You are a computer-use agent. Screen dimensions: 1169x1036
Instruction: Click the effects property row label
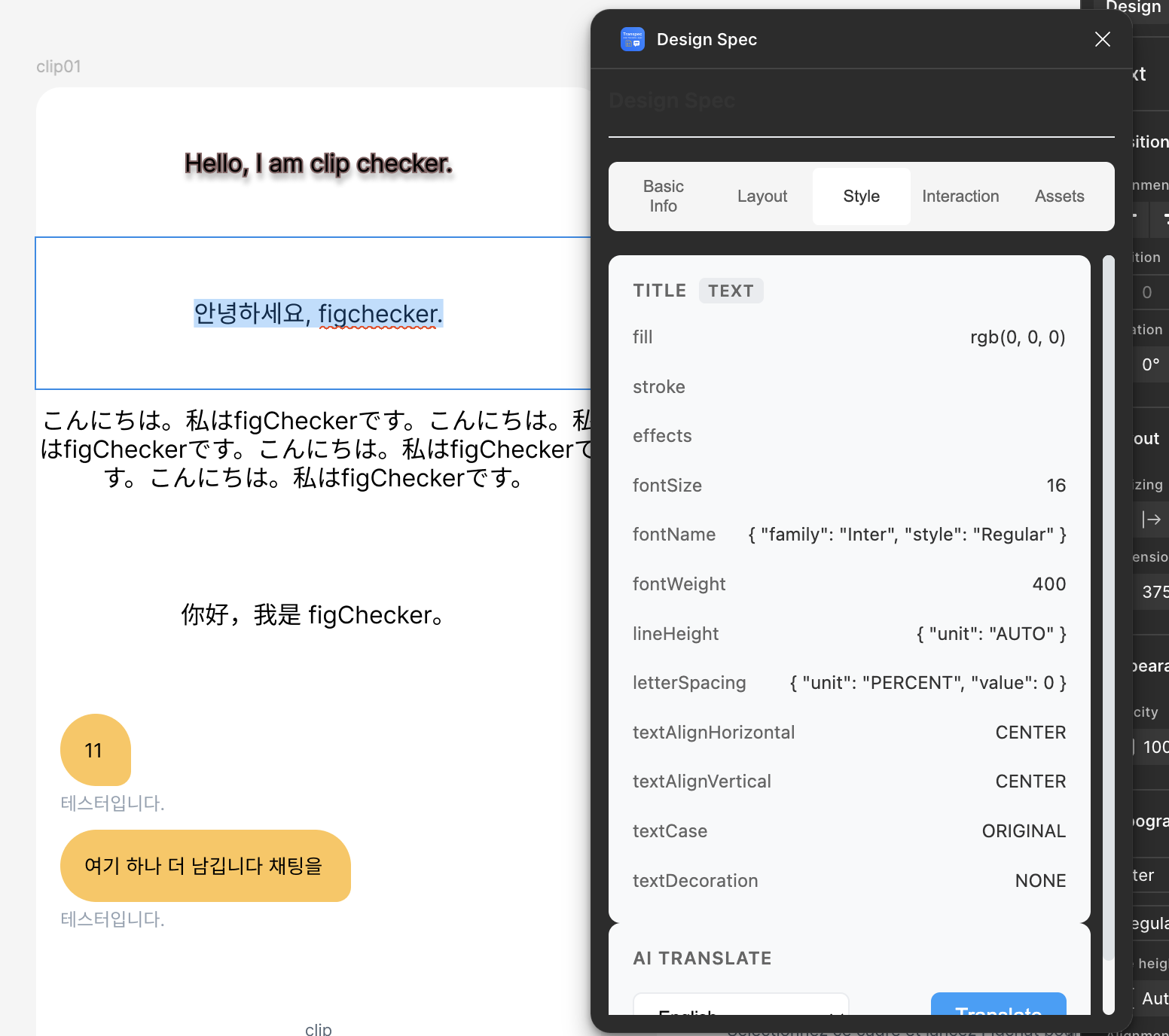[x=662, y=436]
